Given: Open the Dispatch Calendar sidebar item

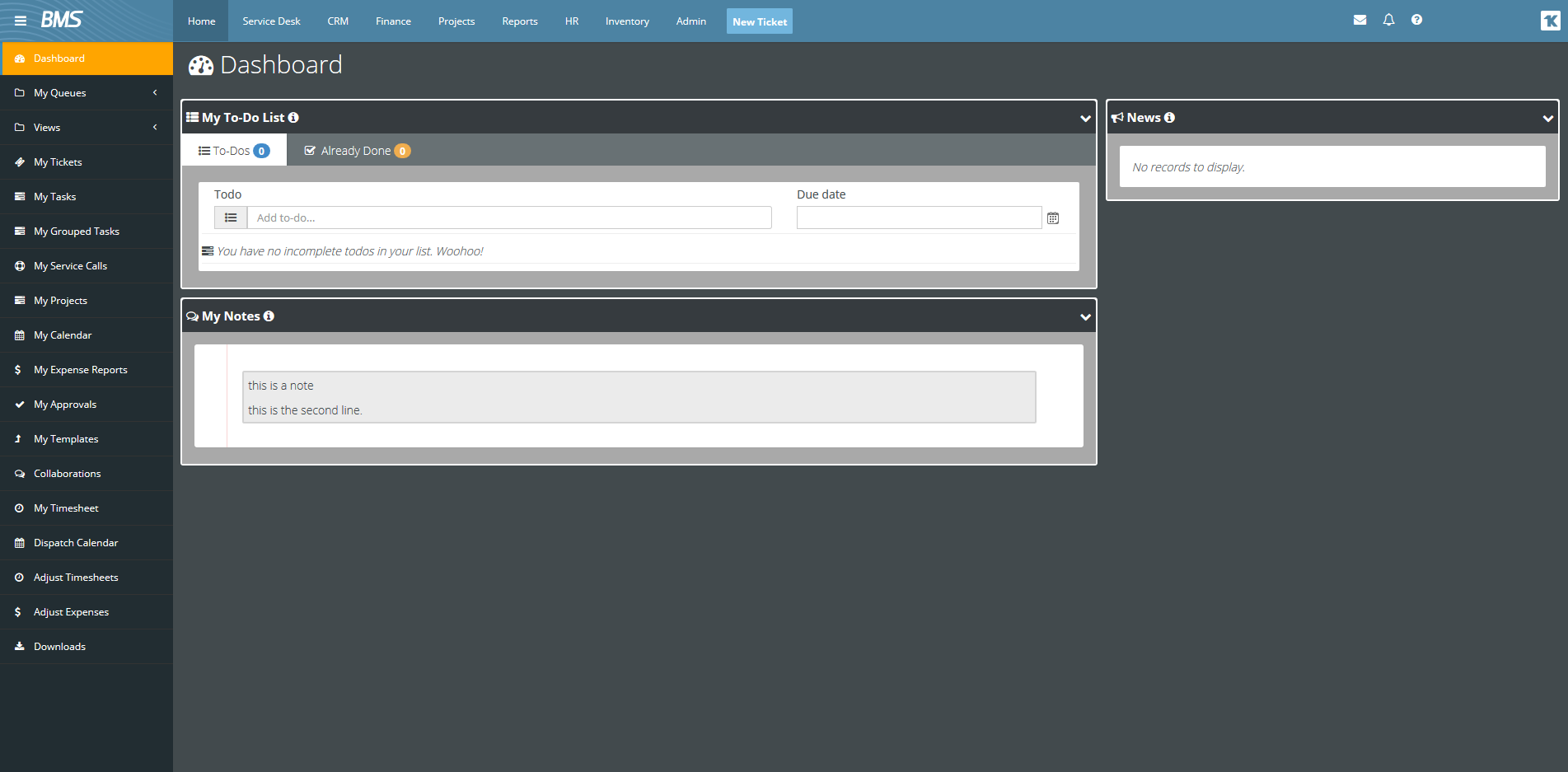Looking at the screenshot, I should pyautogui.click(x=76, y=542).
